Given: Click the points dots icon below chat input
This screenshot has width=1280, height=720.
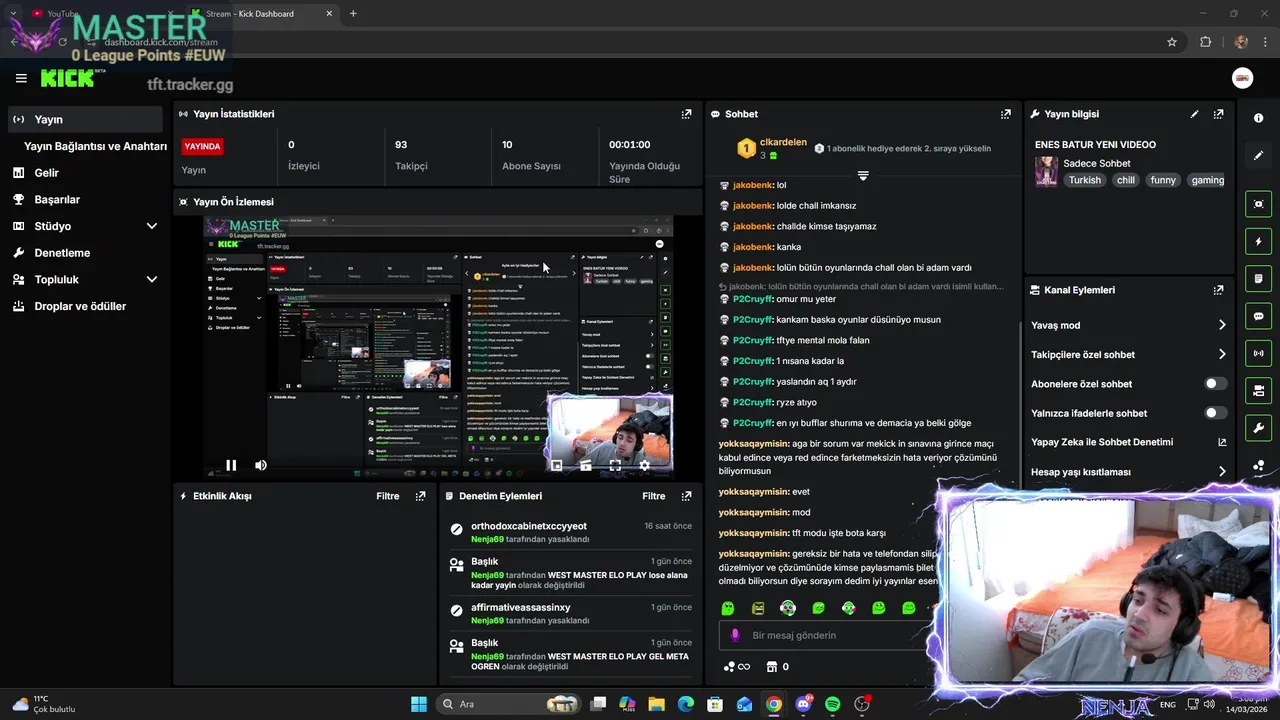Looking at the screenshot, I should pos(729,667).
